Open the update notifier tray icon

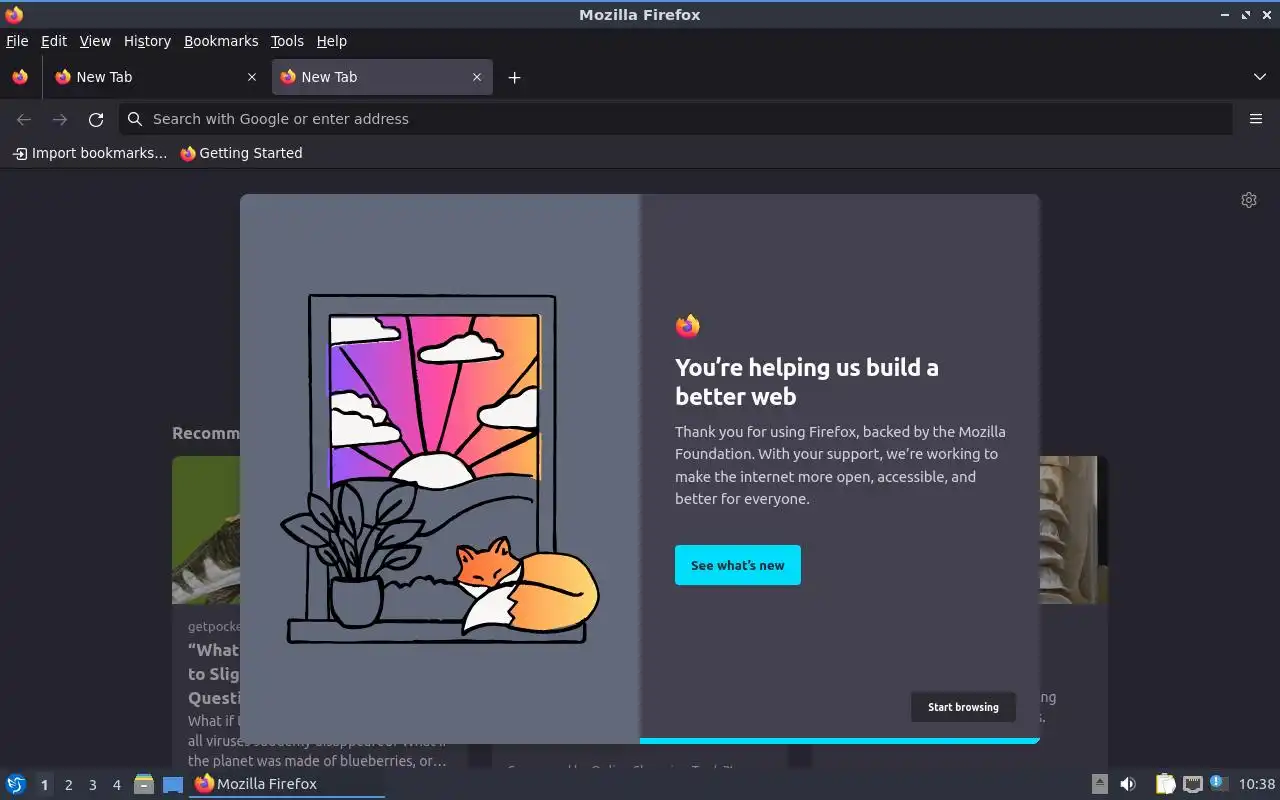point(1218,783)
